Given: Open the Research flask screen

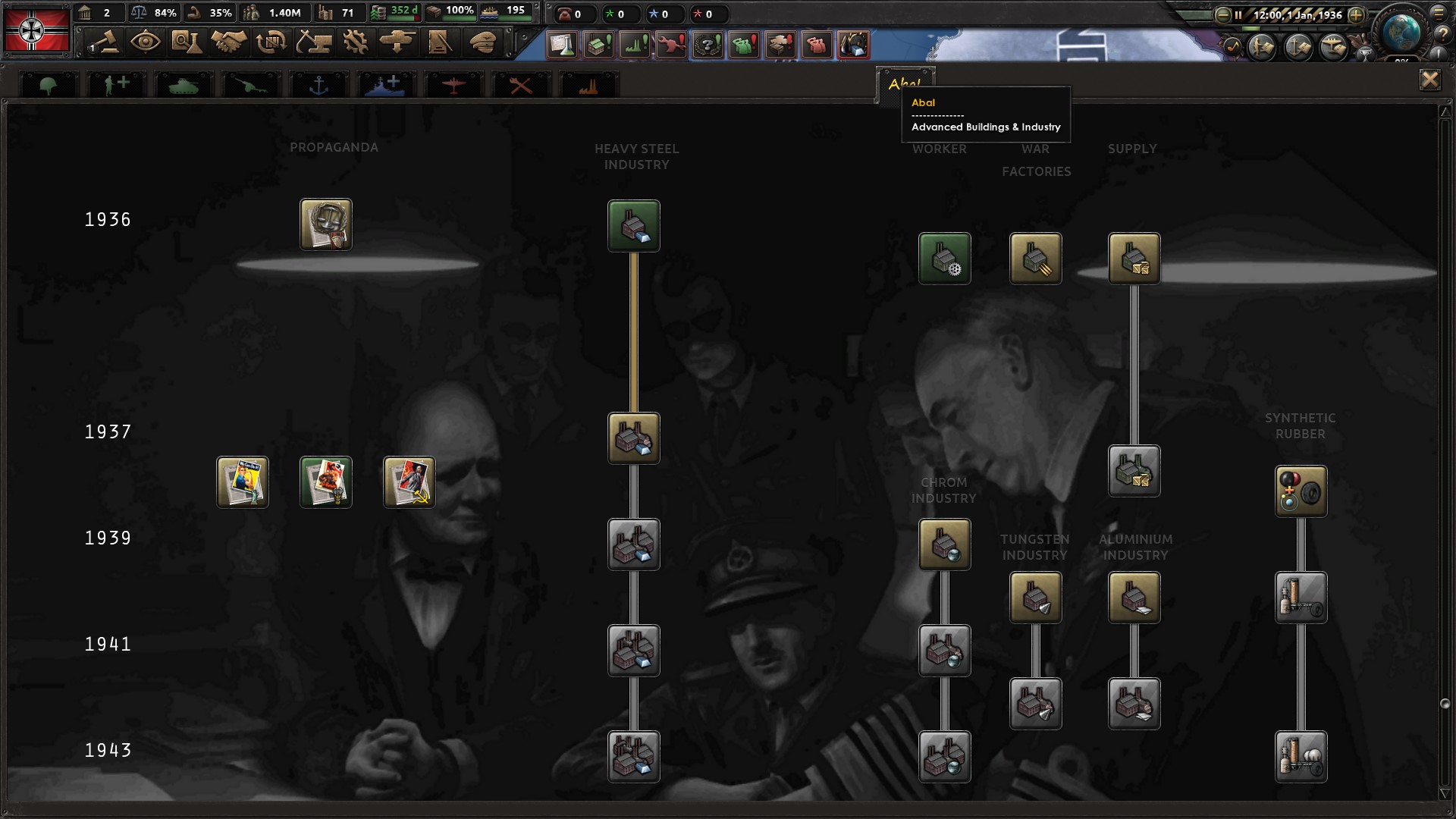Looking at the screenshot, I should point(187,42).
